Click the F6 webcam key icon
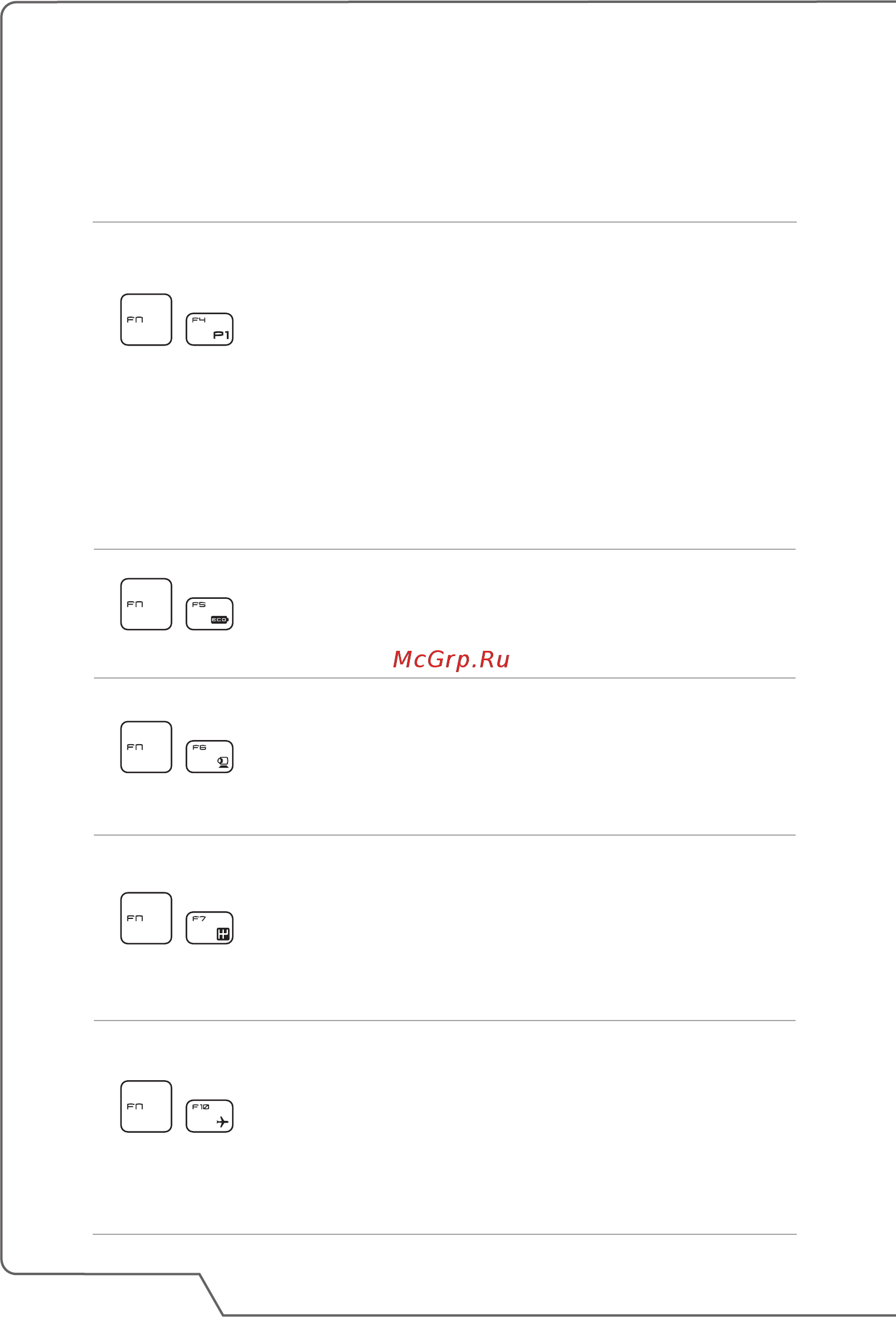The height and width of the screenshot is (1317, 896). (210, 757)
